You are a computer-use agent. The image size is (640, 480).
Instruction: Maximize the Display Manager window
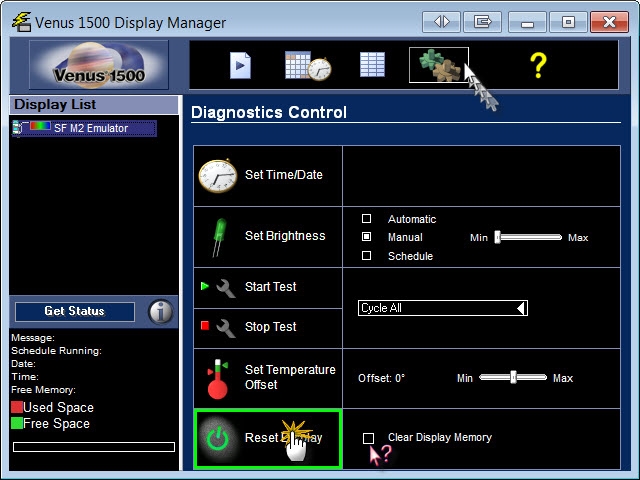click(x=568, y=22)
